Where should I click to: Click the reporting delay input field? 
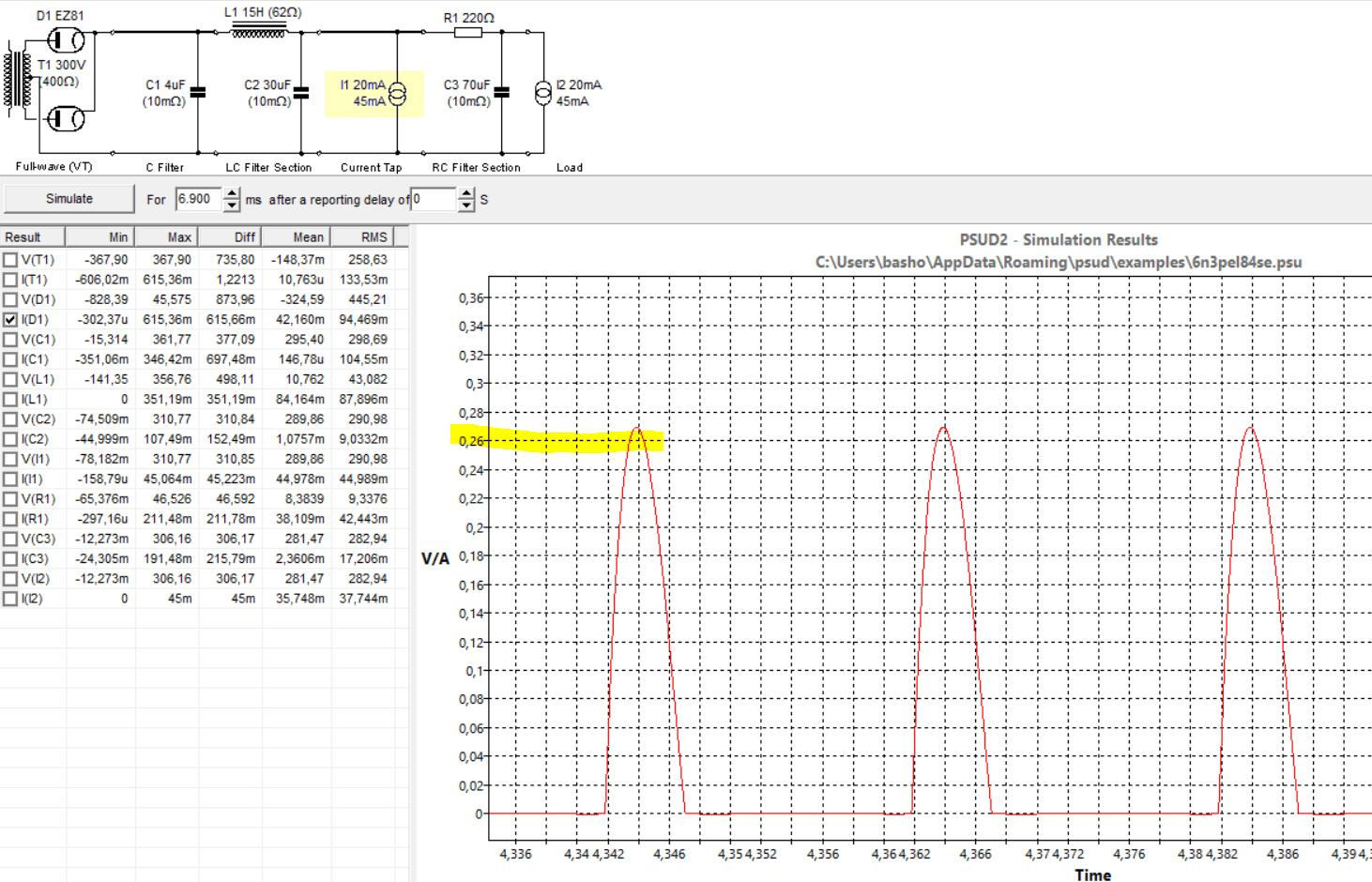tap(434, 199)
